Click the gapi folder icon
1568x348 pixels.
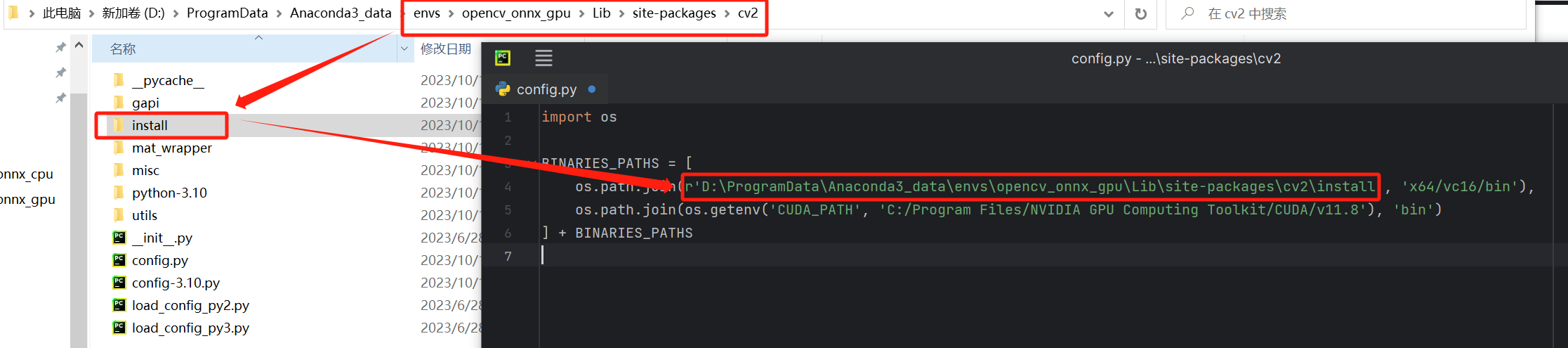pyautogui.click(x=119, y=103)
